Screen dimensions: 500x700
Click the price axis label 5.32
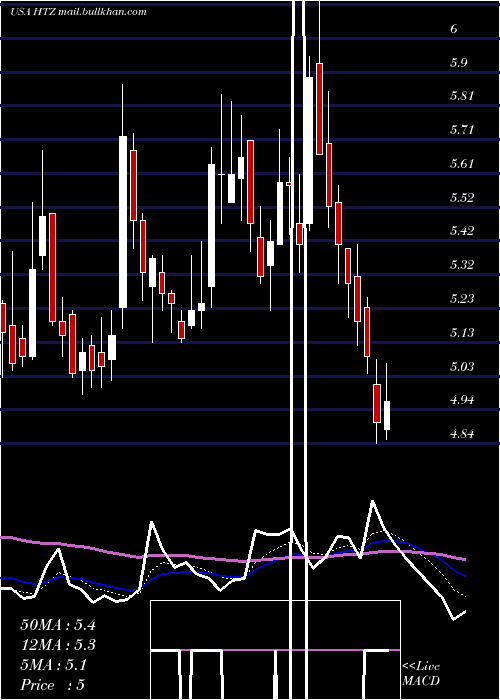(461, 265)
